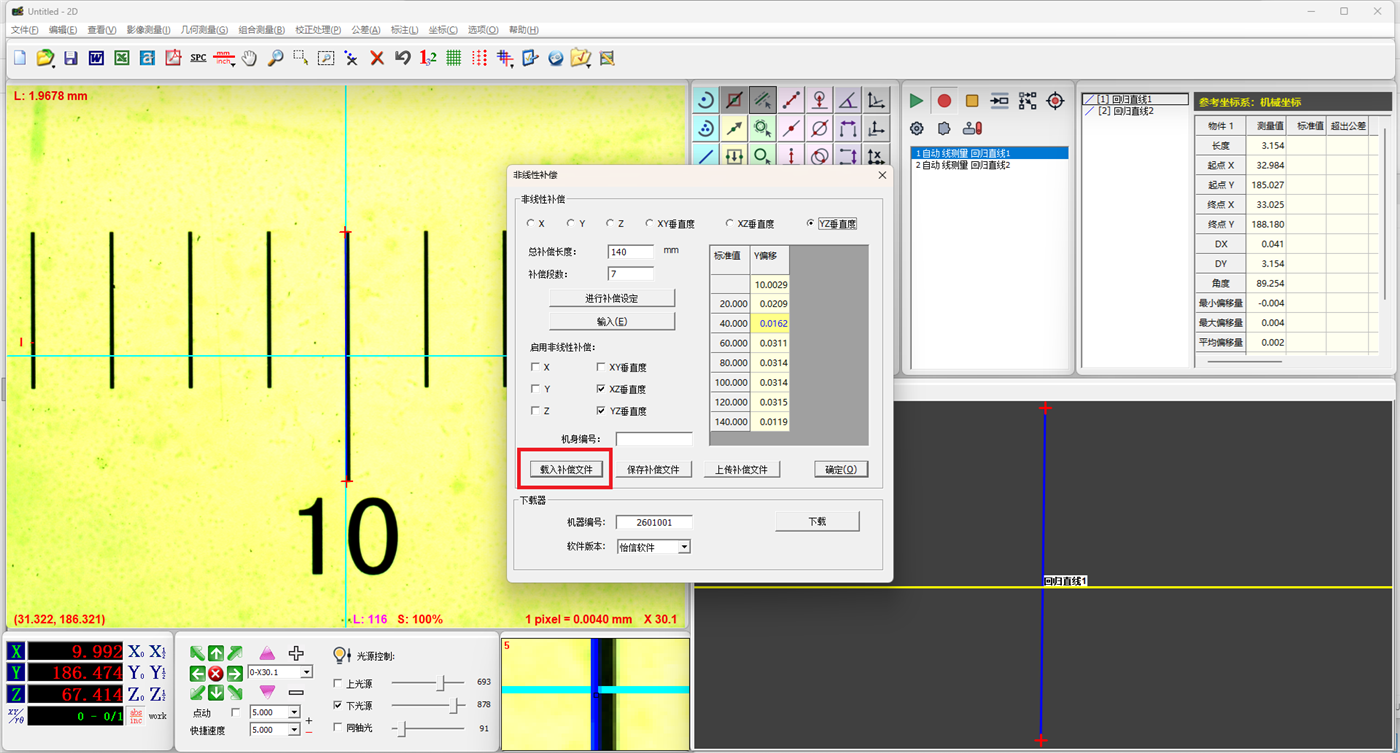This screenshot has height=753, width=1400.
Task: Export via the Word icon
Action: click(96, 58)
